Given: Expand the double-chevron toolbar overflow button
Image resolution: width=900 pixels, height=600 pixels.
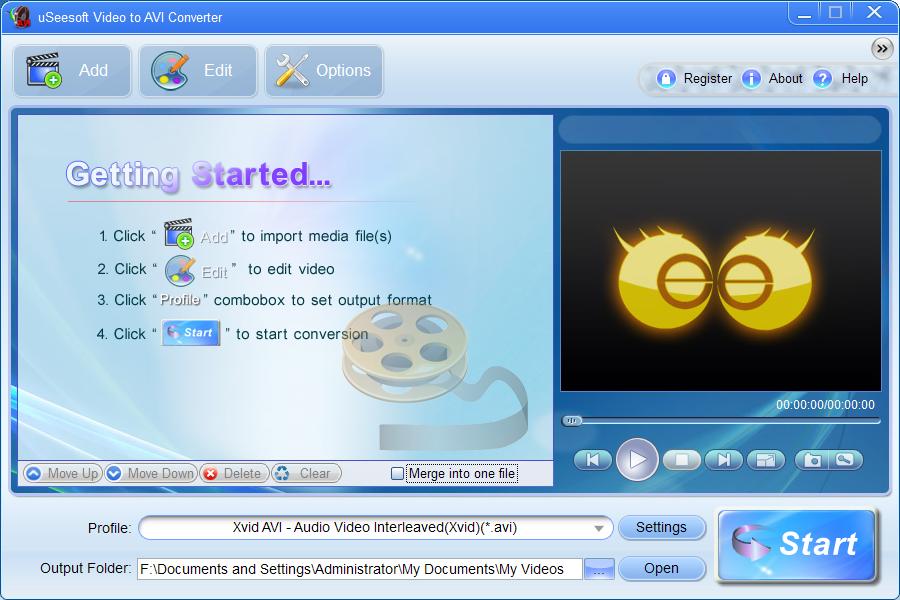Looking at the screenshot, I should pos(882,49).
